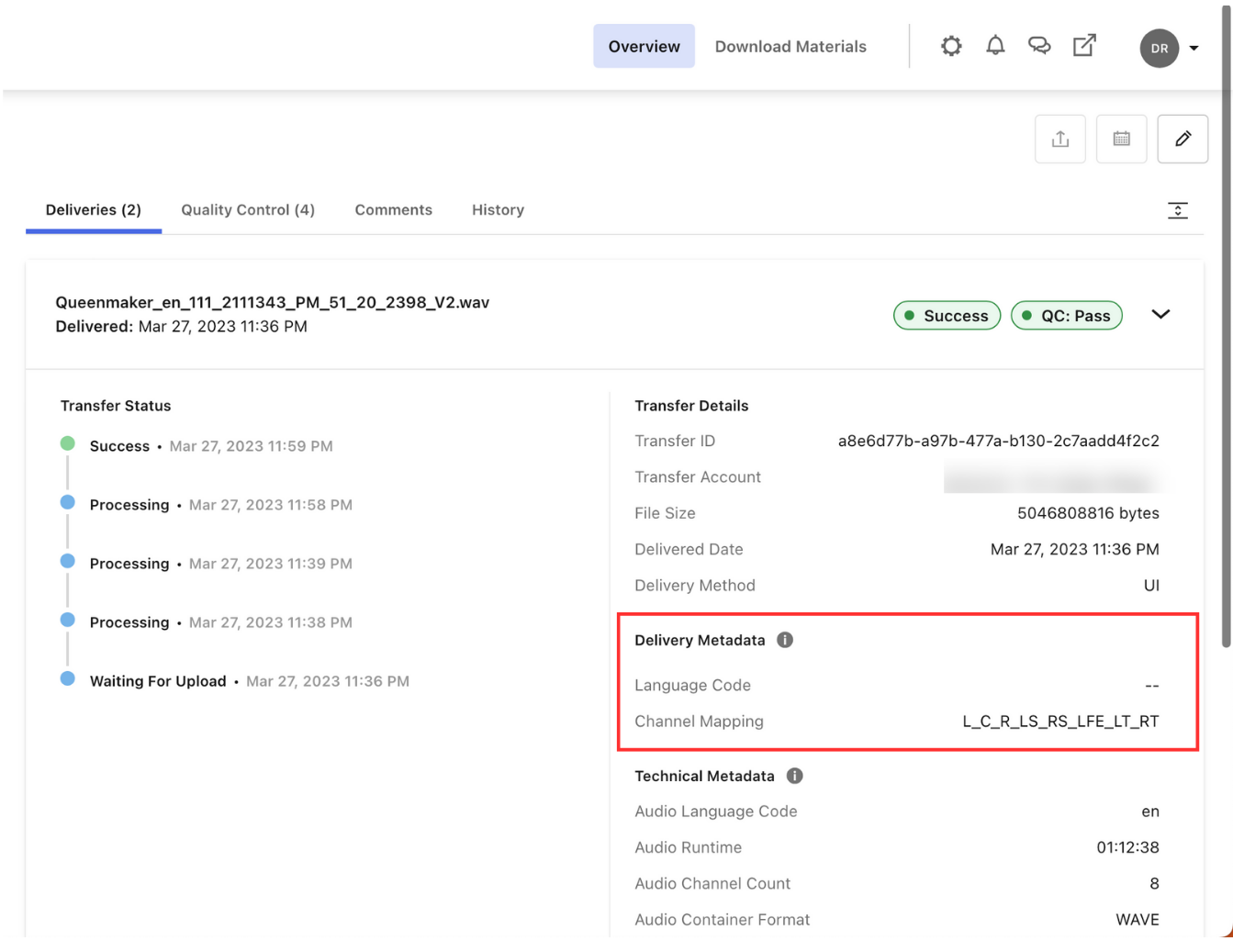1233x952 pixels.
Task: Click the DR user avatar
Action: point(1160,49)
